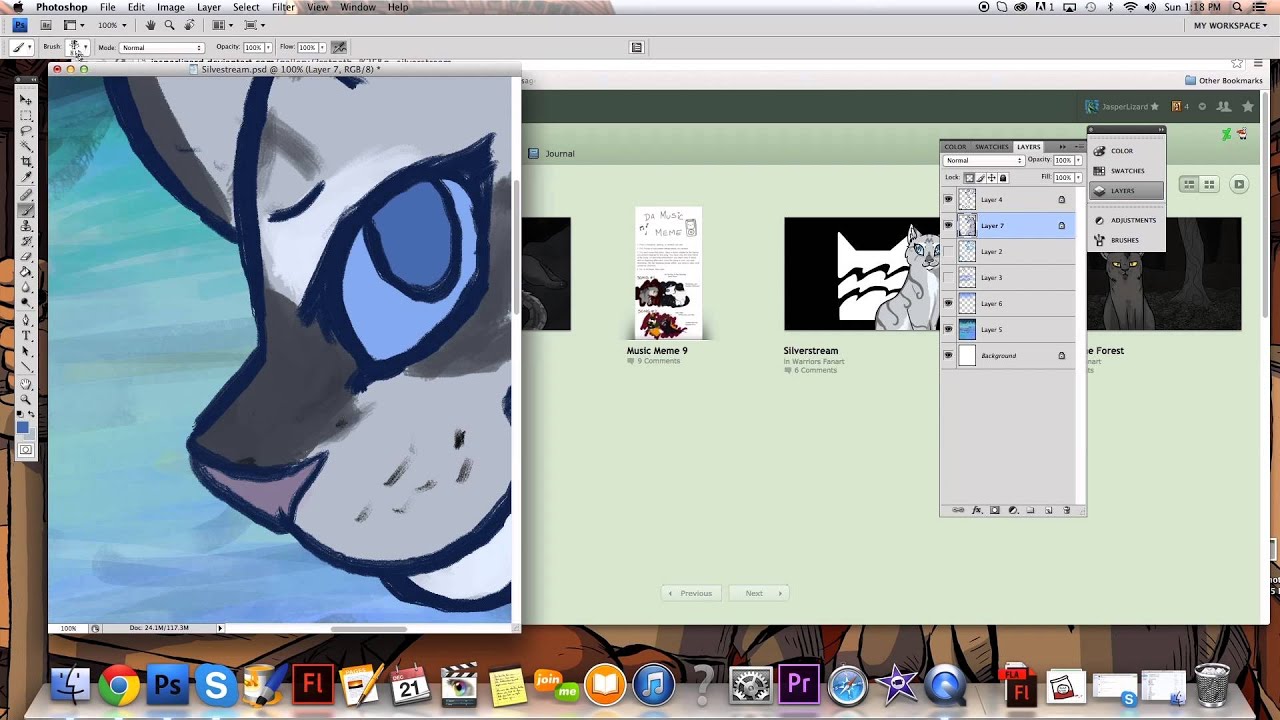Select the Pen tool

(26, 318)
